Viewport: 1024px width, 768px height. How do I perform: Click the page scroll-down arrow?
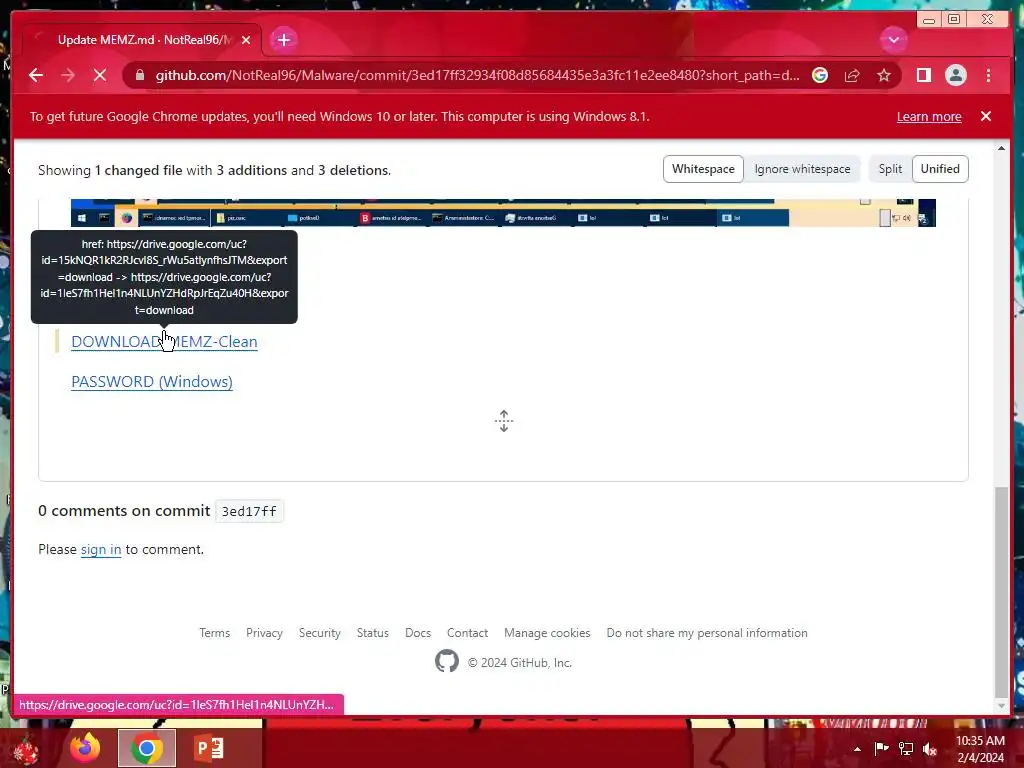pos(1001,705)
